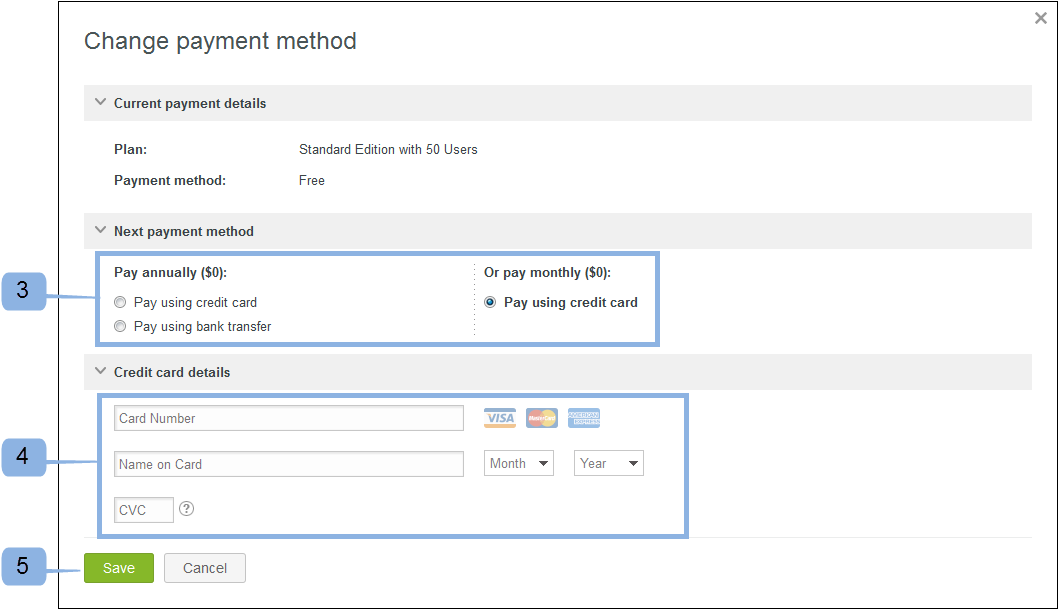The height and width of the screenshot is (609, 1058).
Task: Collapse the Credit card details section
Action: pos(100,371)
